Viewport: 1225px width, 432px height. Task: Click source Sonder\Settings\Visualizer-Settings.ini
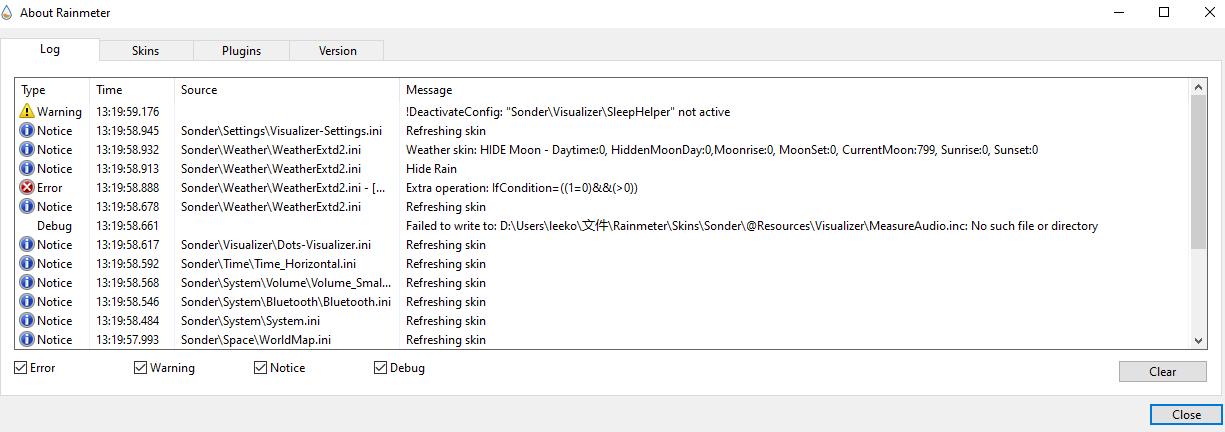coord(281,131)
